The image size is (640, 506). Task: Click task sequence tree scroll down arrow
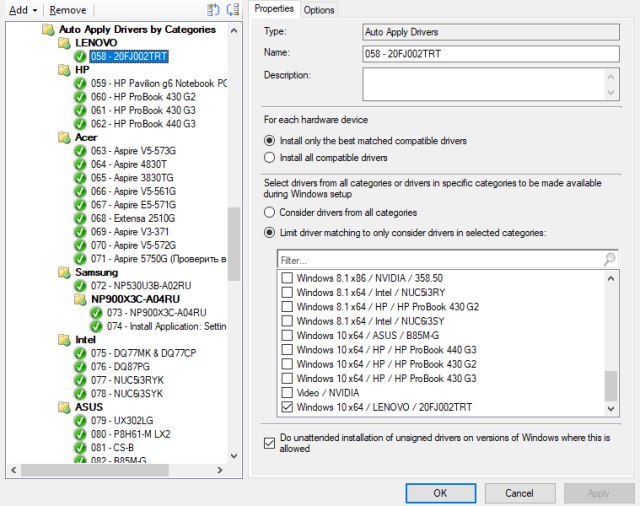234,456
